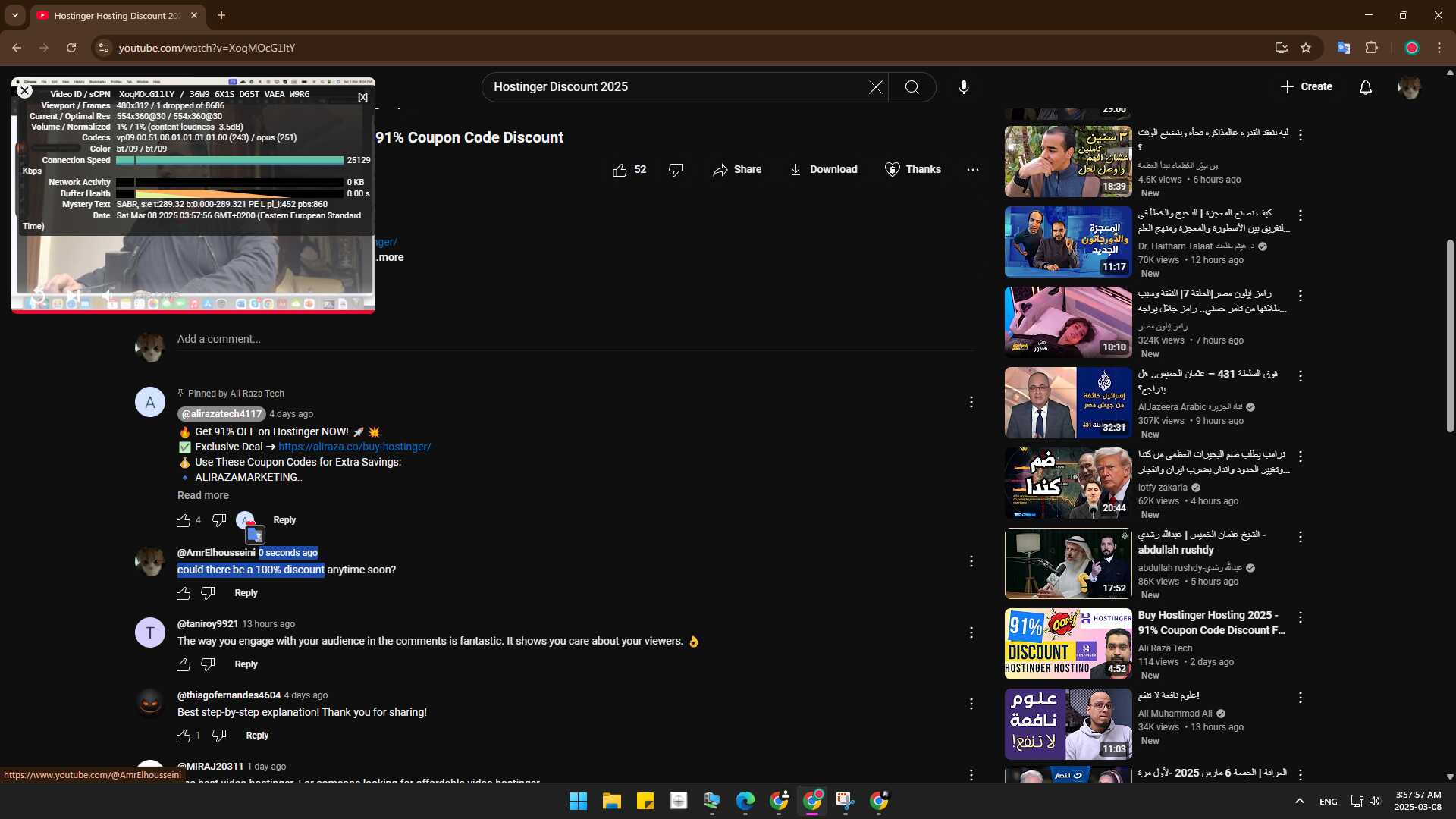
Task: Dislike the AmrElhousseini comment
Action: [x=208, y=594]
